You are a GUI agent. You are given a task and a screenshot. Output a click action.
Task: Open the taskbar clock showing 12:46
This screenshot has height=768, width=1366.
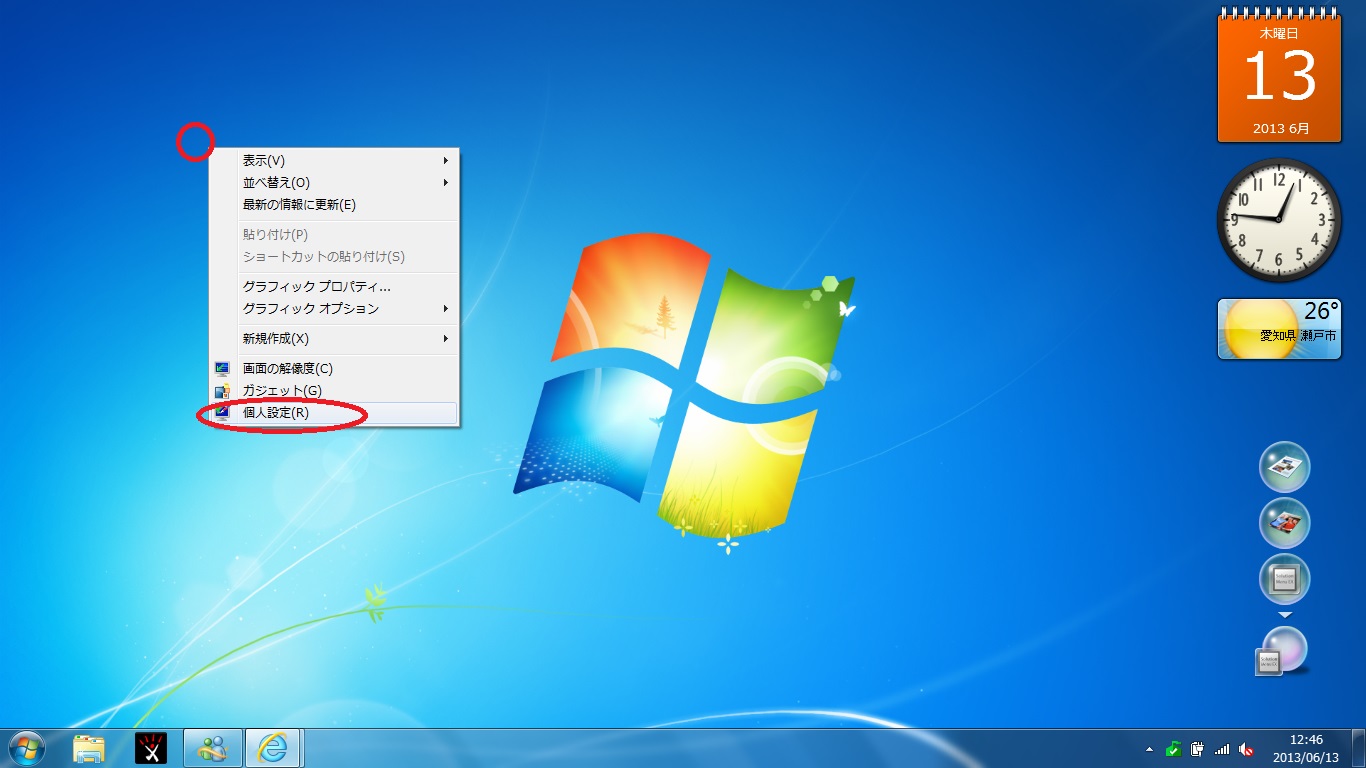pyautogui.click(x=1306, y=740)
